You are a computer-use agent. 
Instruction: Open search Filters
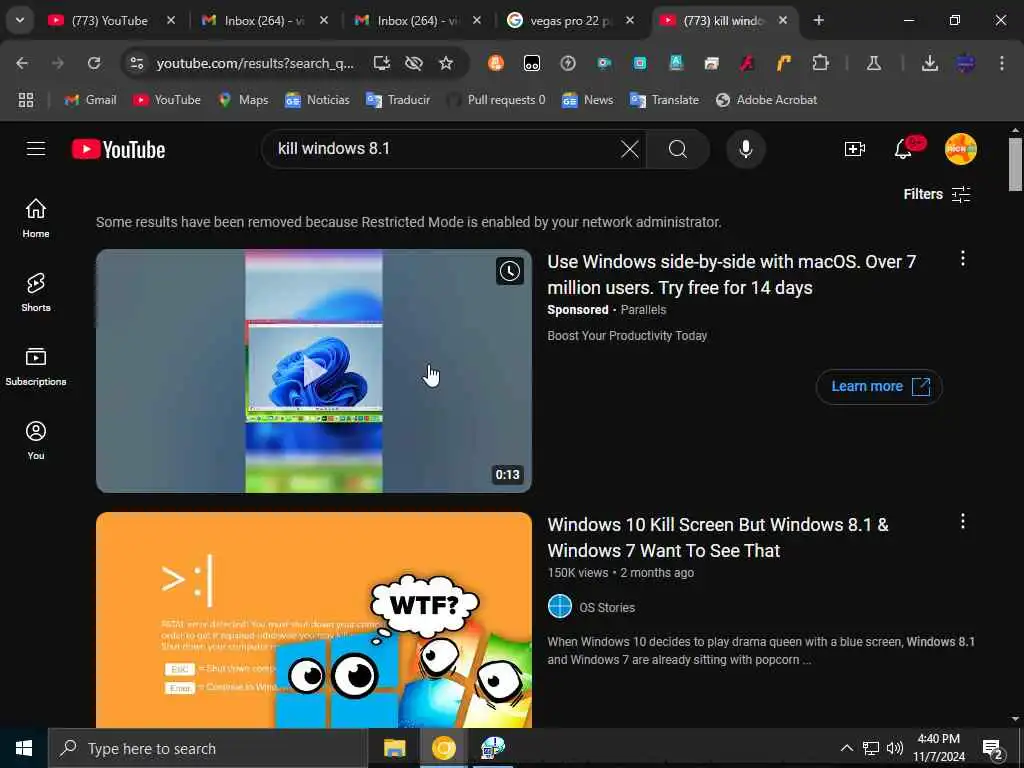click(x=937, y=194)
